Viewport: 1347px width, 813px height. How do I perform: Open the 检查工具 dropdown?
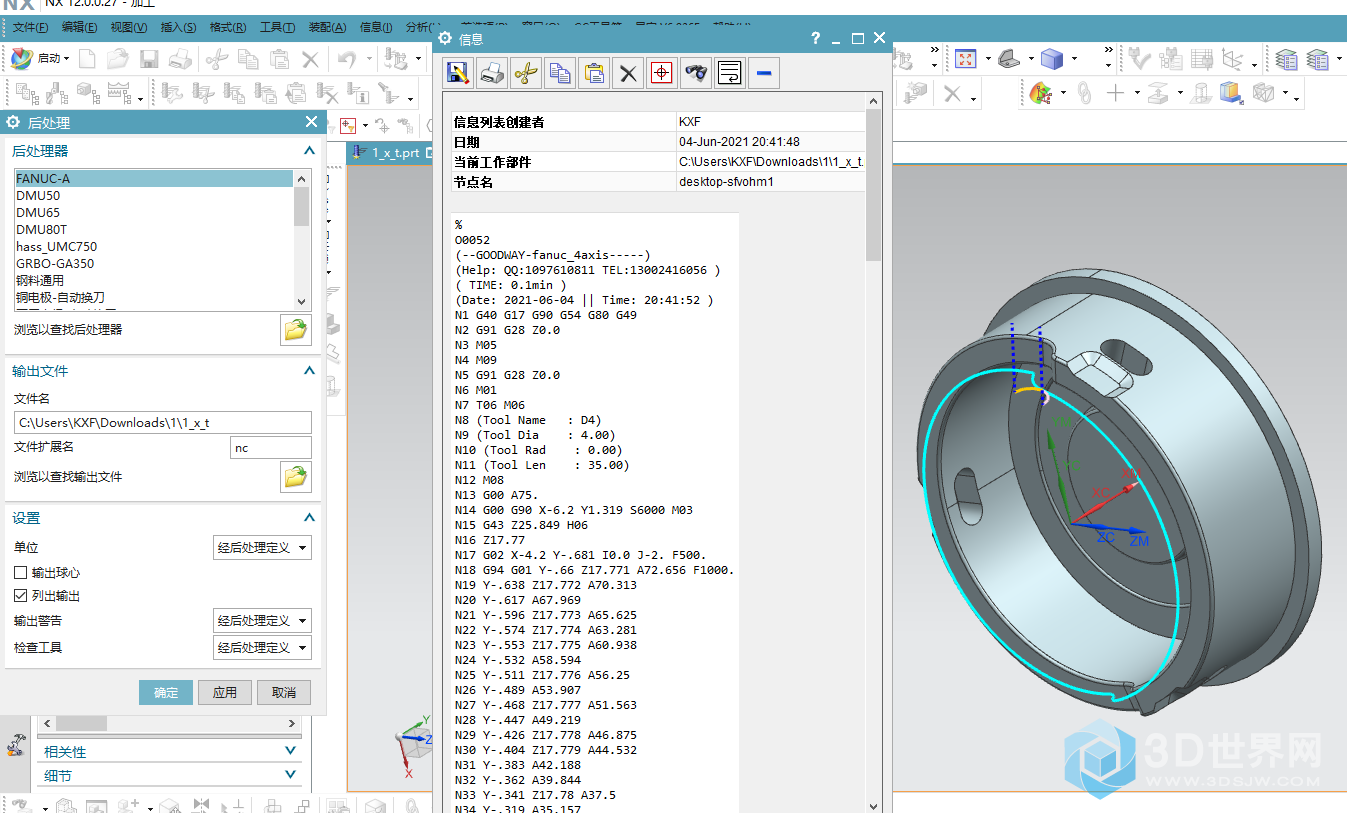(x=263, y=647)
